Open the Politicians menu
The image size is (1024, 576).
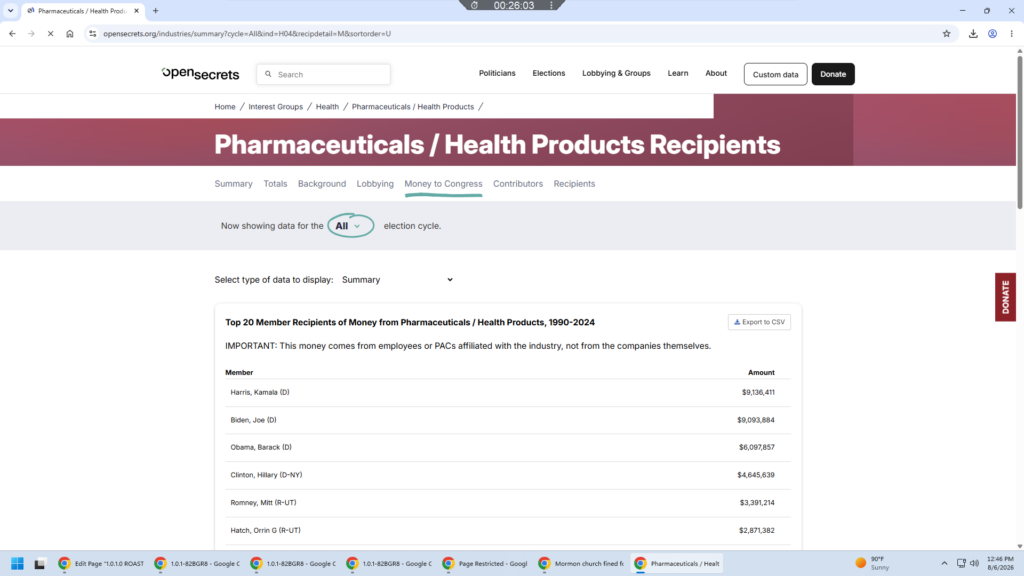(497, 73)
